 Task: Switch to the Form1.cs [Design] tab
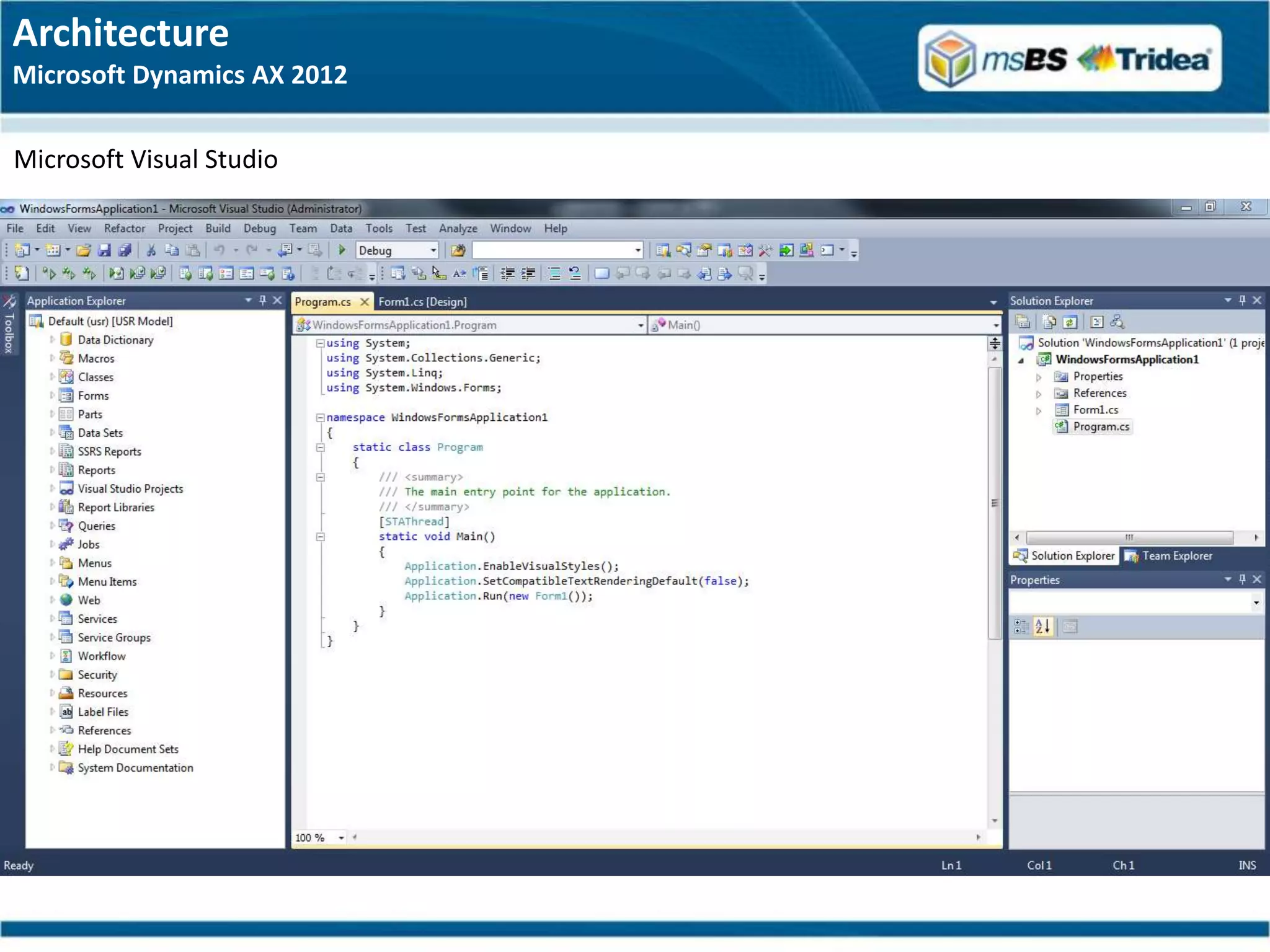pyautogui.click(x=422, y=302)
